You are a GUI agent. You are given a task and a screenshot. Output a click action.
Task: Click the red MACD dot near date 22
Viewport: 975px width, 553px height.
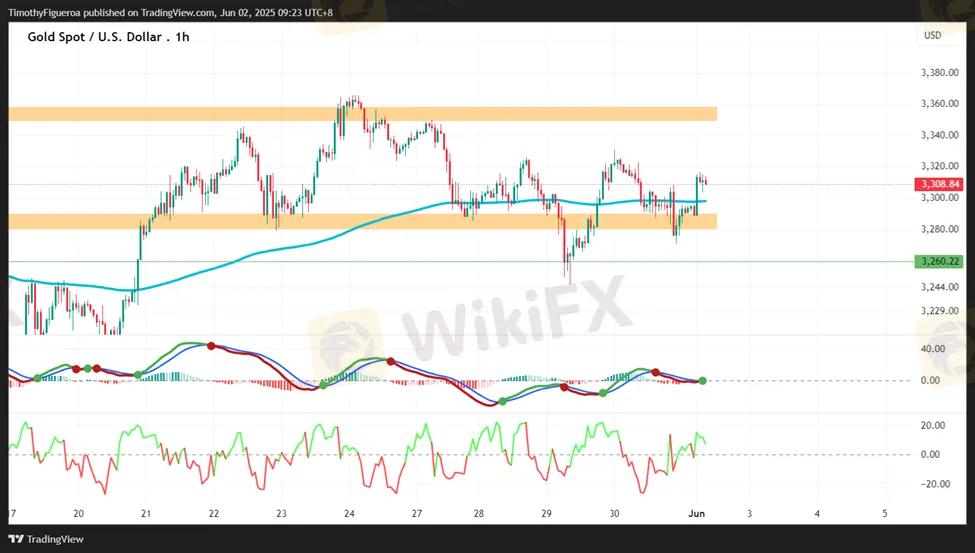211,345
